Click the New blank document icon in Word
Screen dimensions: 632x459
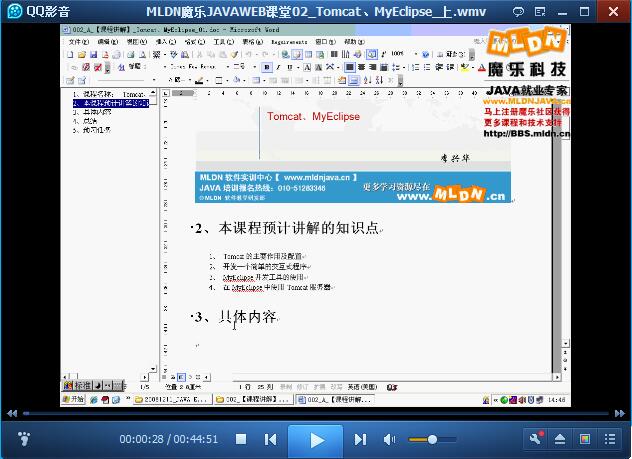pyautogui.click(x=70, y=54)
